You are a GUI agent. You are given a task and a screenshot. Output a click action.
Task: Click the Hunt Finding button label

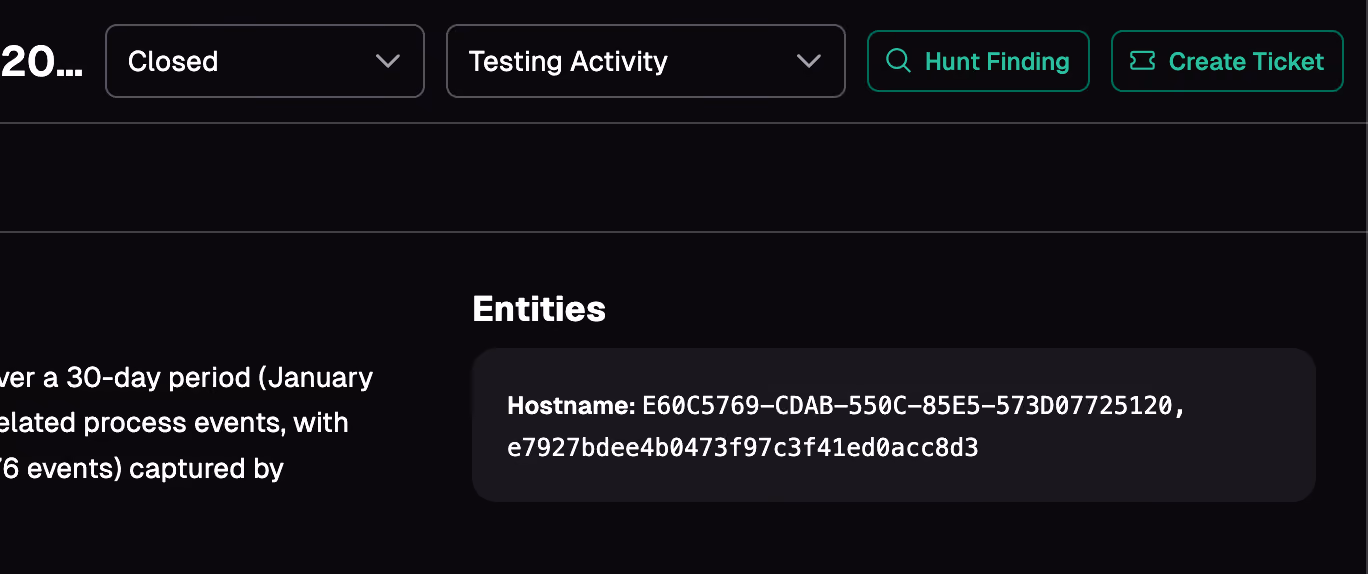(x=997, y=61)
